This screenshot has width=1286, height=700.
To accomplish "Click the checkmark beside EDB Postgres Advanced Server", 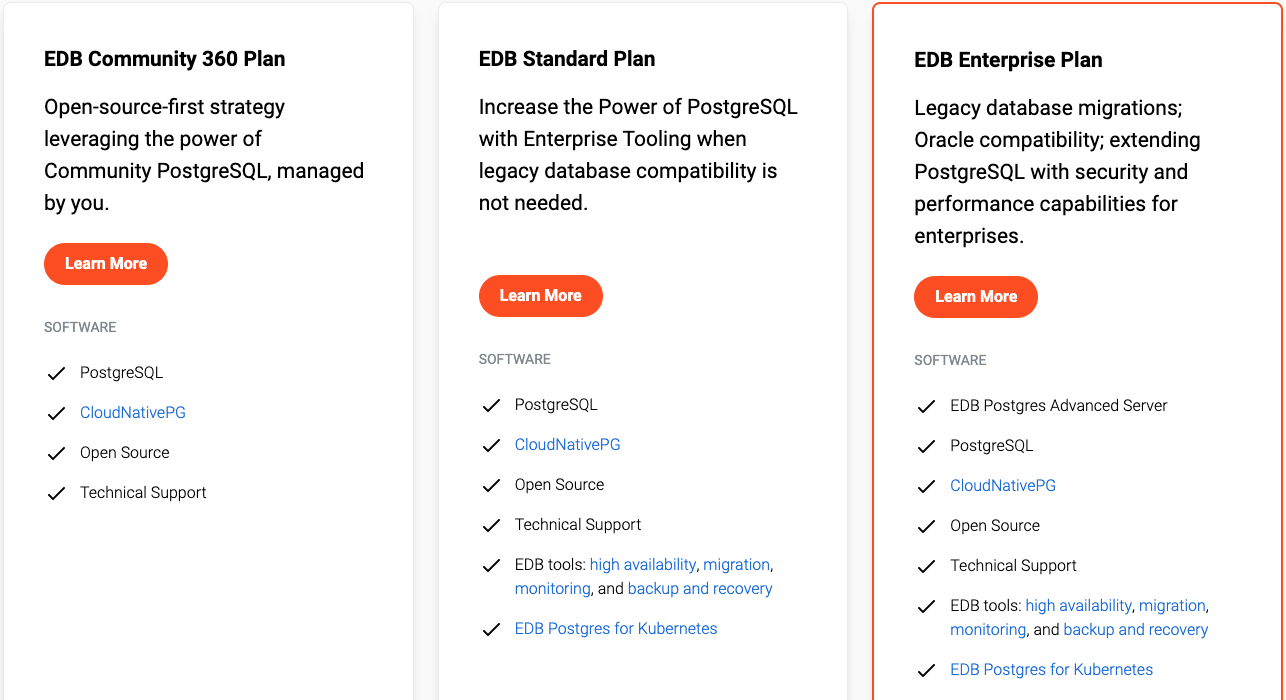I will [926, 405].
